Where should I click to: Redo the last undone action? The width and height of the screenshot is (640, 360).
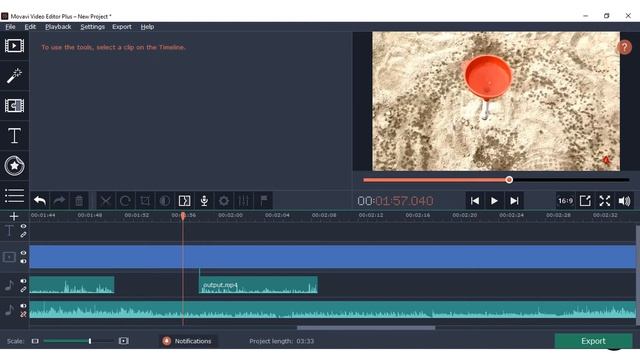tap(60, 201)
